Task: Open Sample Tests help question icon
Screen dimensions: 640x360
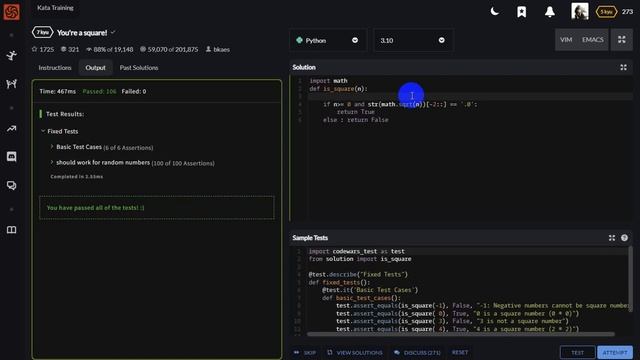Action: pyautogui.click(x=624, y=238)
